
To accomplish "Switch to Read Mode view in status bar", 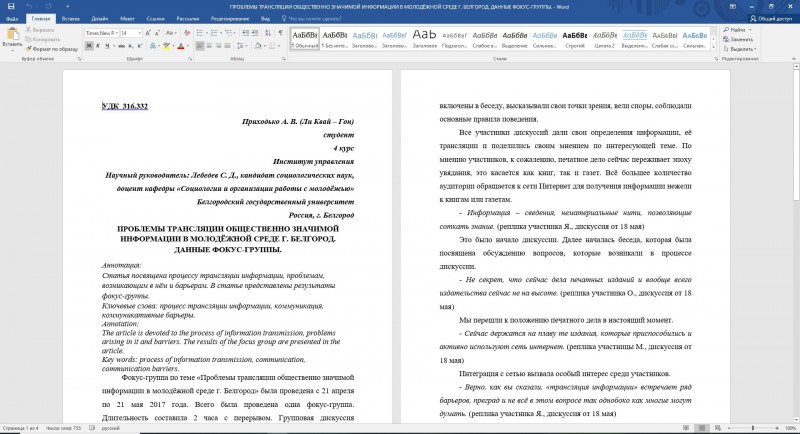I will coord(686,428).
